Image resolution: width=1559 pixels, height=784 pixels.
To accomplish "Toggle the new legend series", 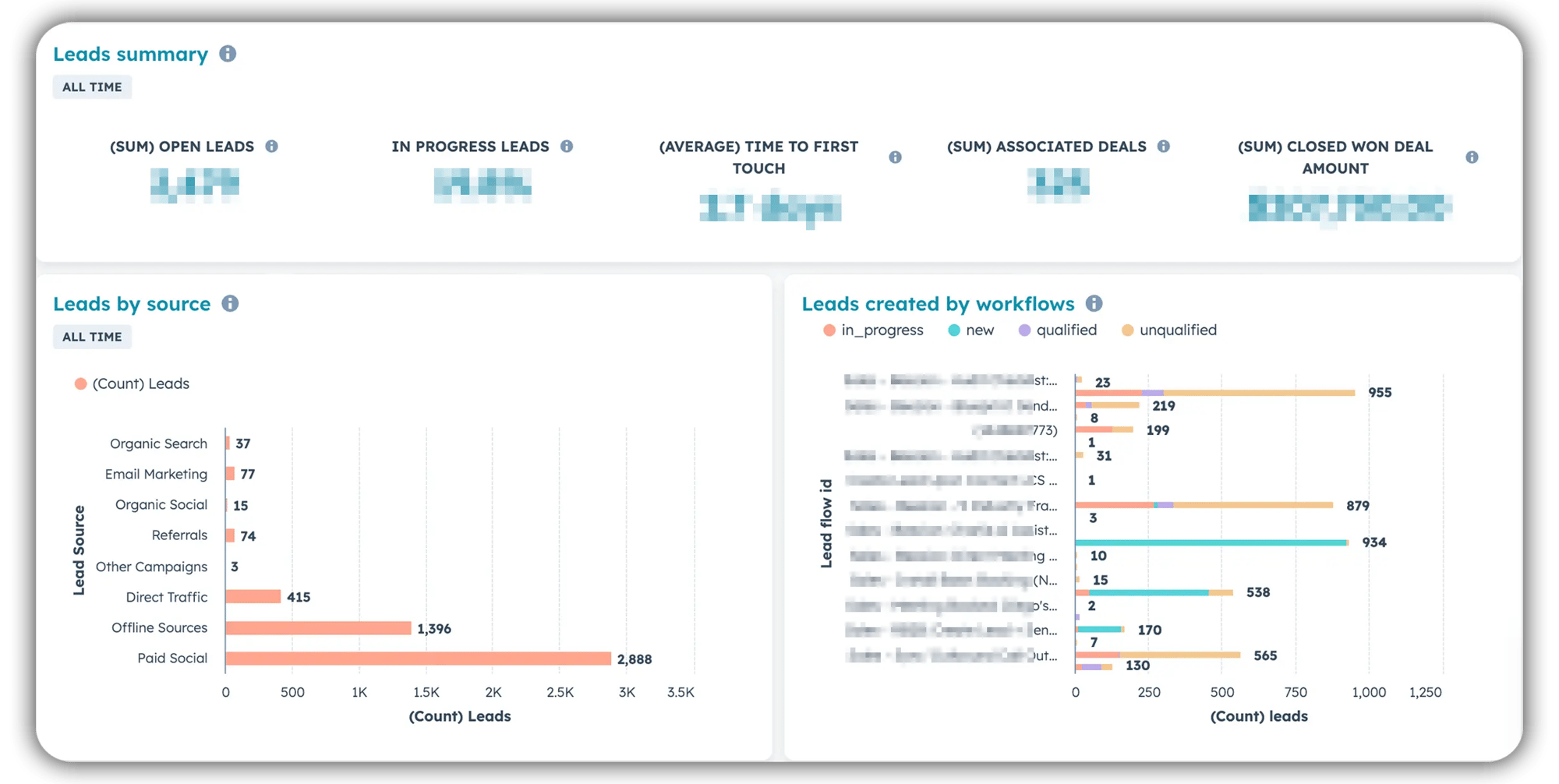I will tap(971, 330).
